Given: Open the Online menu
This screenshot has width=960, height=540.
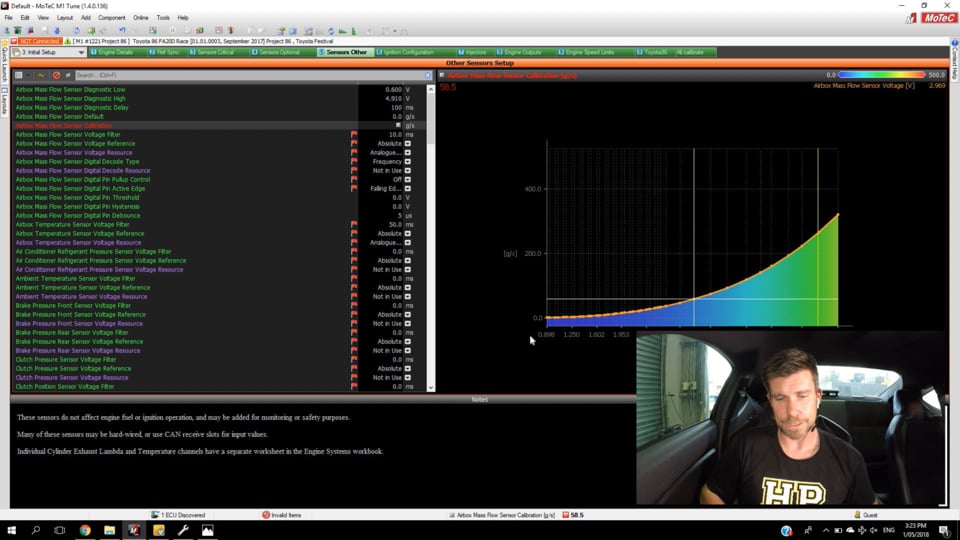Looking at the screenshot, I should pos(141,18).
